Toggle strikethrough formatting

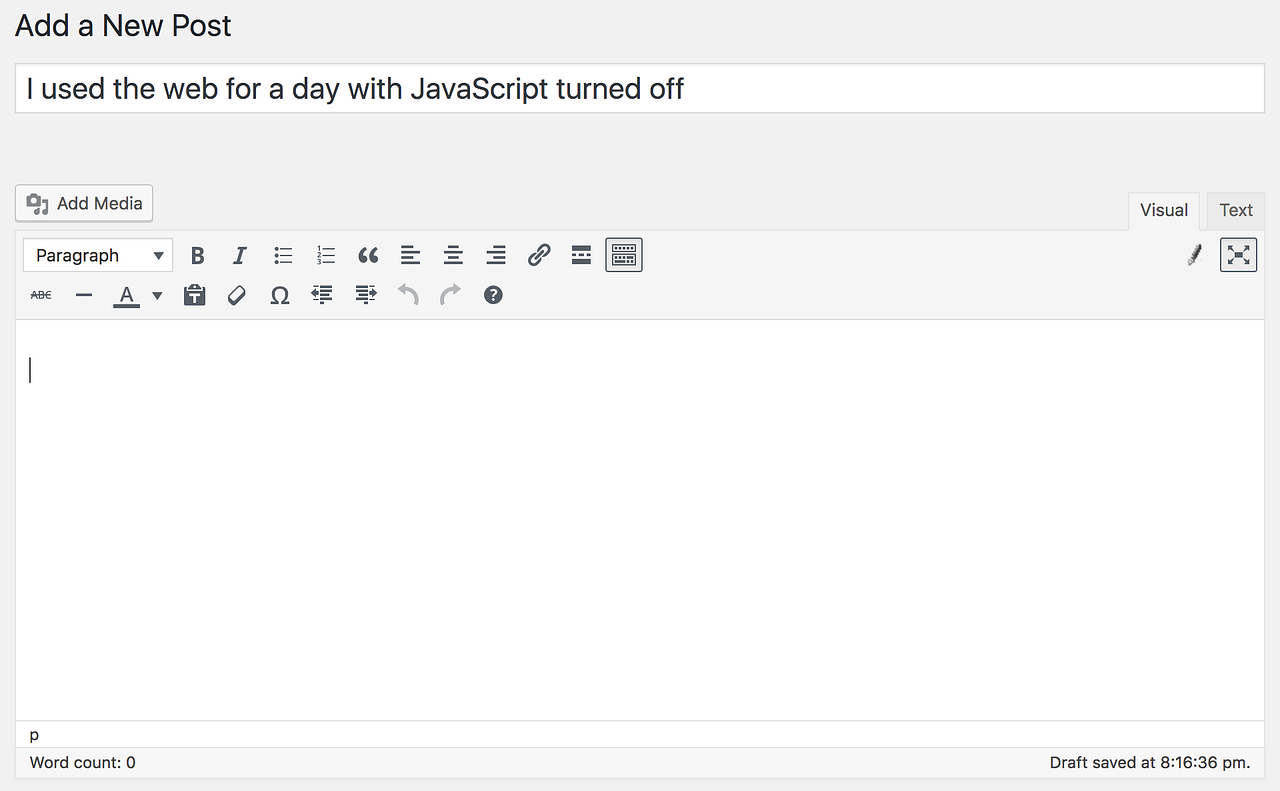tap(40, 295)
